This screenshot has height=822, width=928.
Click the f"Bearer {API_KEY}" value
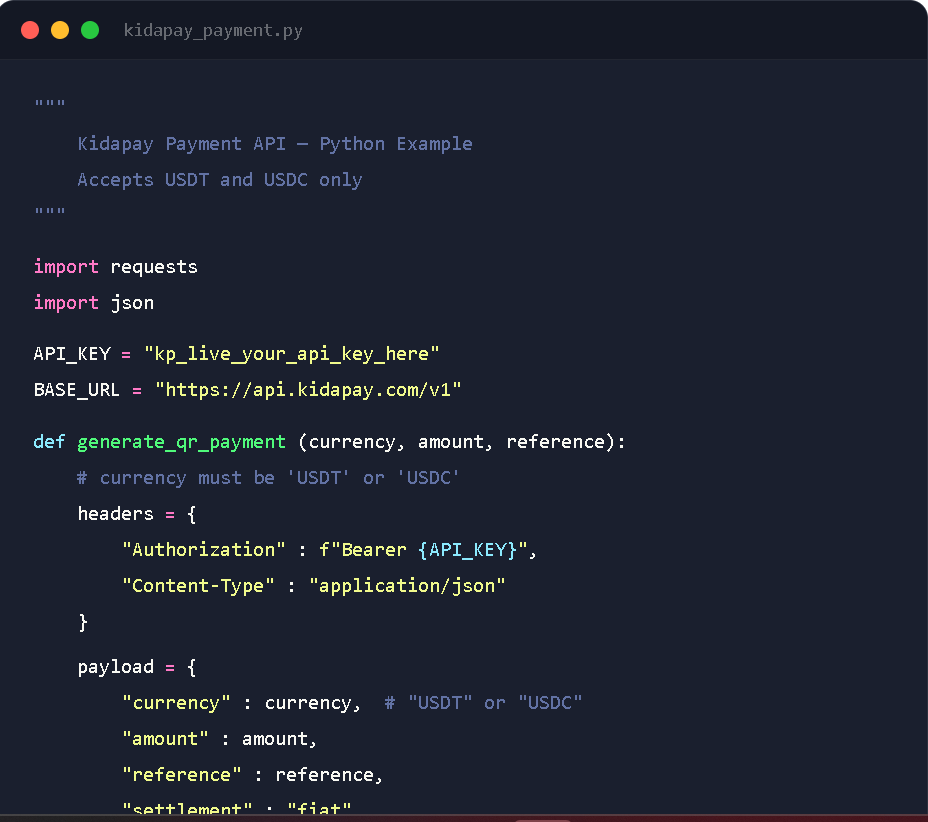423,550
